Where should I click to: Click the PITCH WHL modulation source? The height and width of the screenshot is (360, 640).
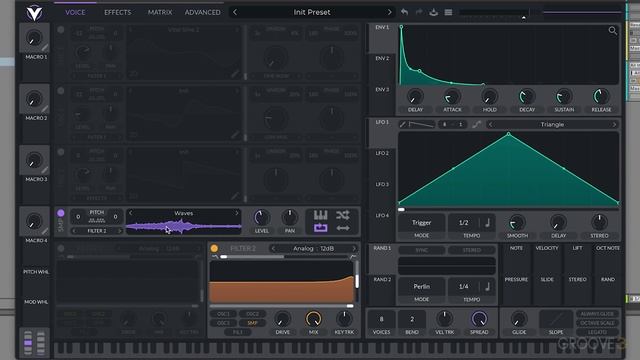pos(36,272)
